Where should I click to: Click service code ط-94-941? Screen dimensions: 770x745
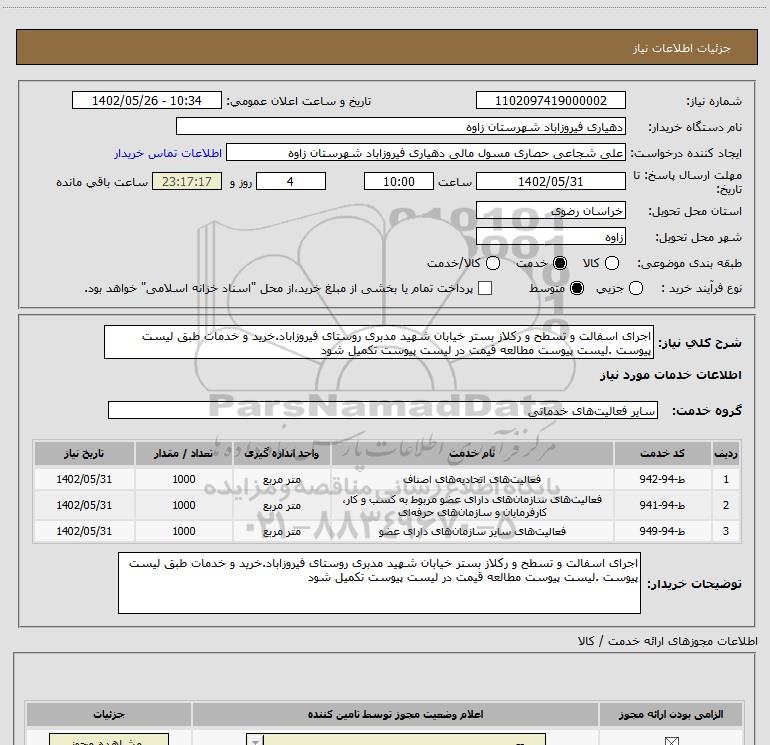(x=662, y=505)
